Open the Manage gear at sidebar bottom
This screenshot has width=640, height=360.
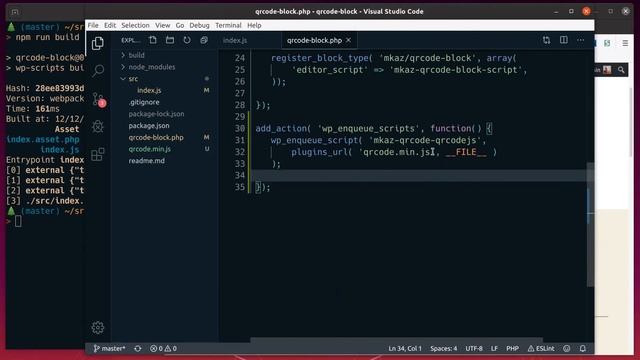pyautogui.click(x=98, y=327)
